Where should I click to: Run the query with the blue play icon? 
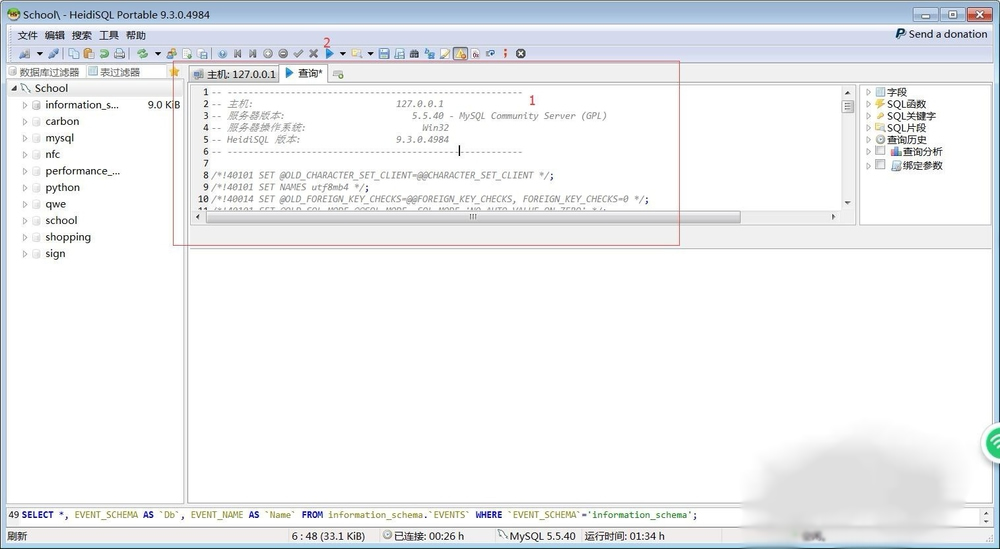coord(329,53)
